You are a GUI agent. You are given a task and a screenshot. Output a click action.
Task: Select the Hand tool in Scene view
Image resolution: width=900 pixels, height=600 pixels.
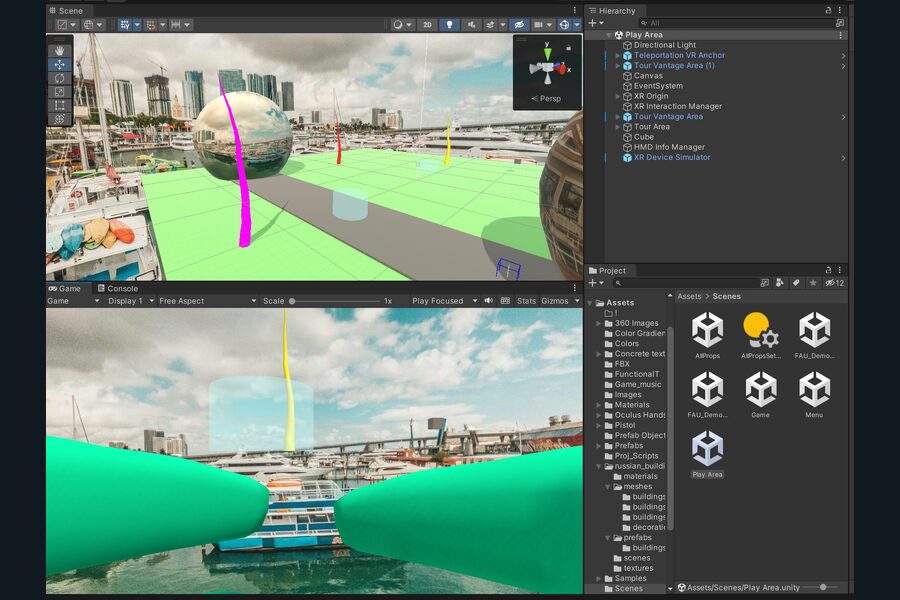(x=59, y=51)
